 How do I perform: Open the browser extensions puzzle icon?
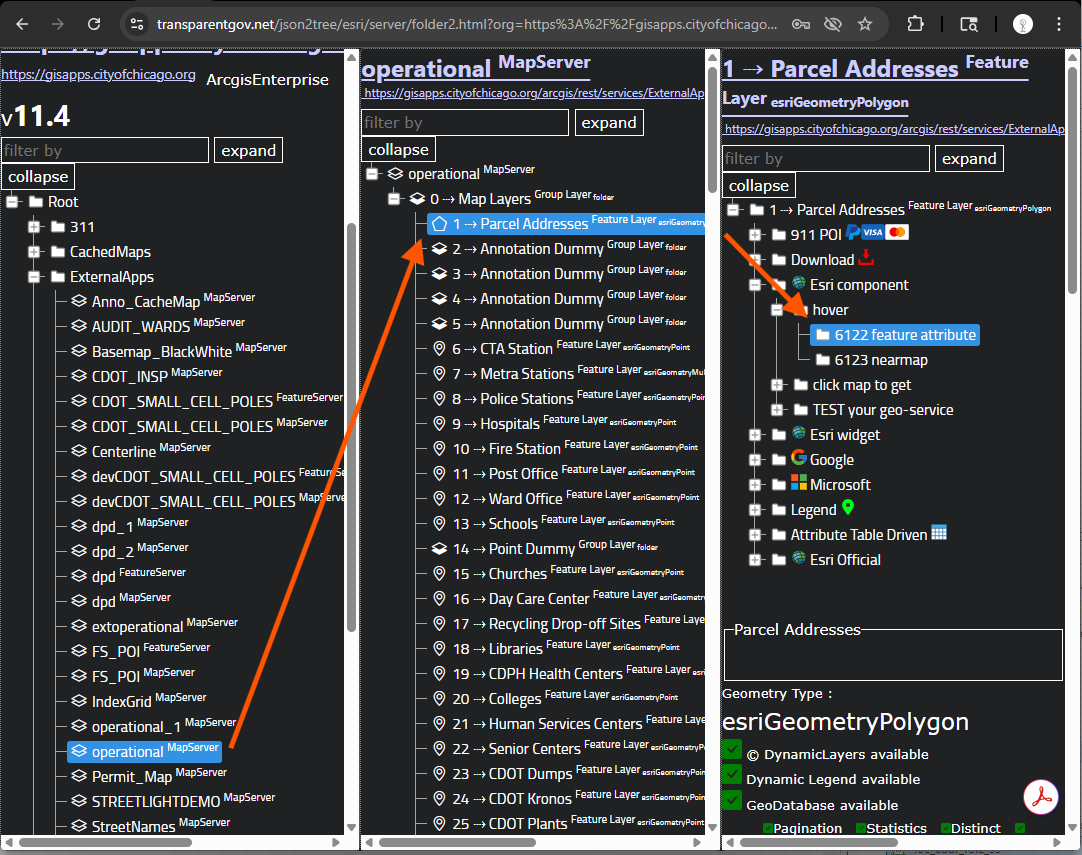pyautogui.click(x=915, y=24)
